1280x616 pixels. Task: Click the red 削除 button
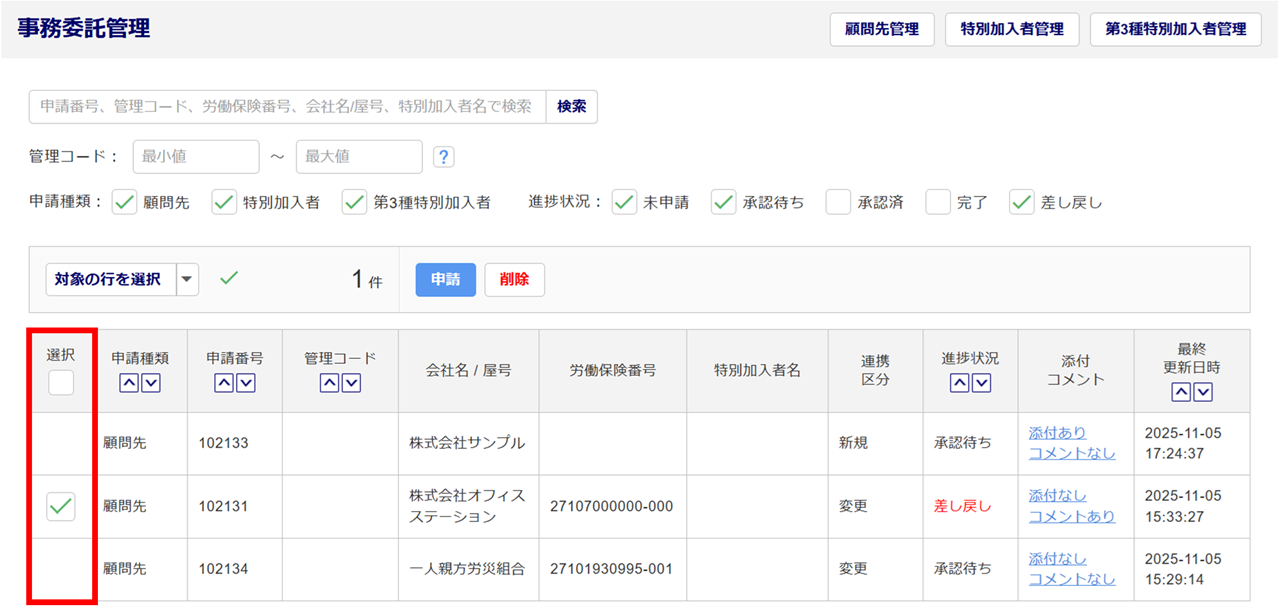click(514, 280)
